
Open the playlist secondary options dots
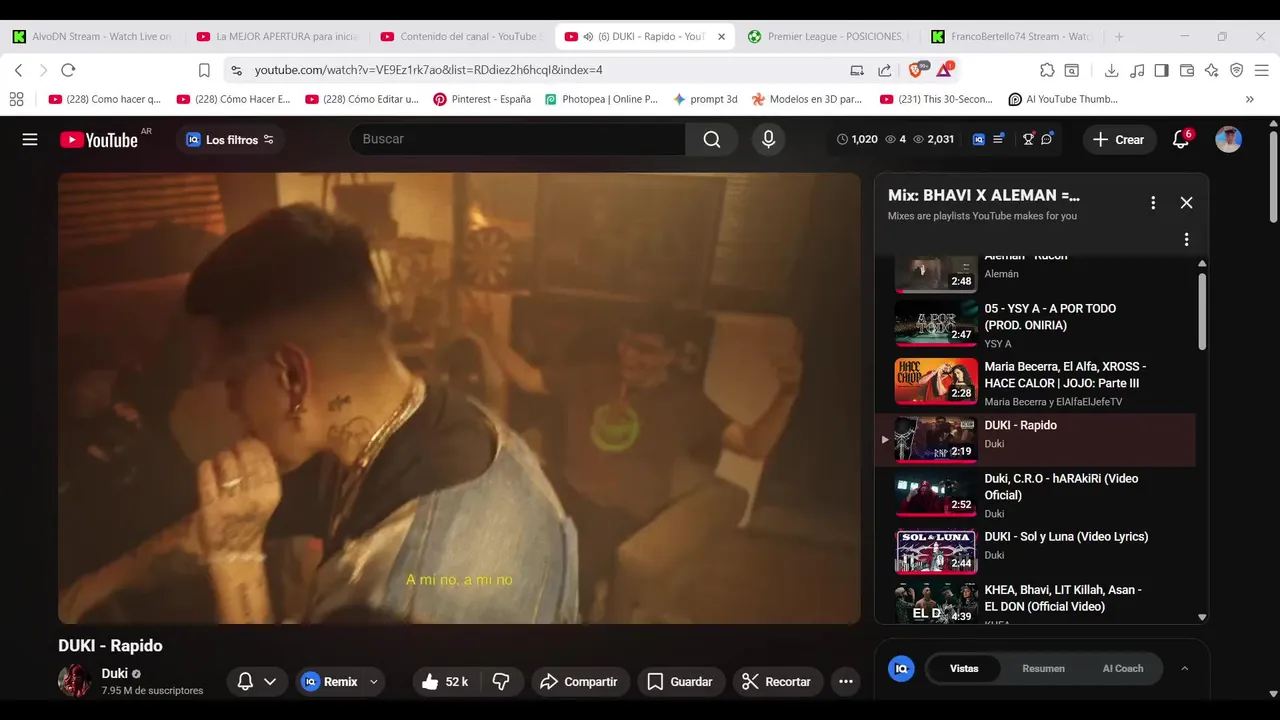pyautogui.click(x=1186, y=240)
